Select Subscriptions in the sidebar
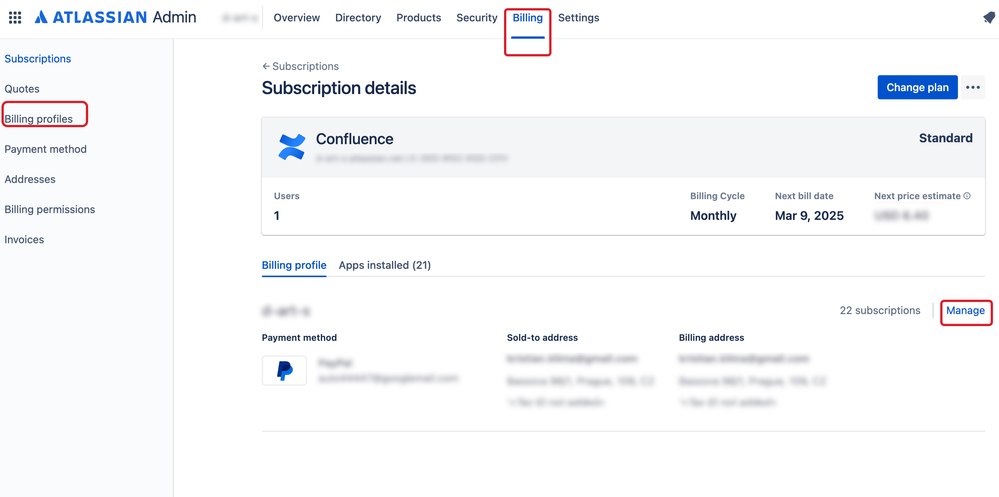 [x=38, y=59]
